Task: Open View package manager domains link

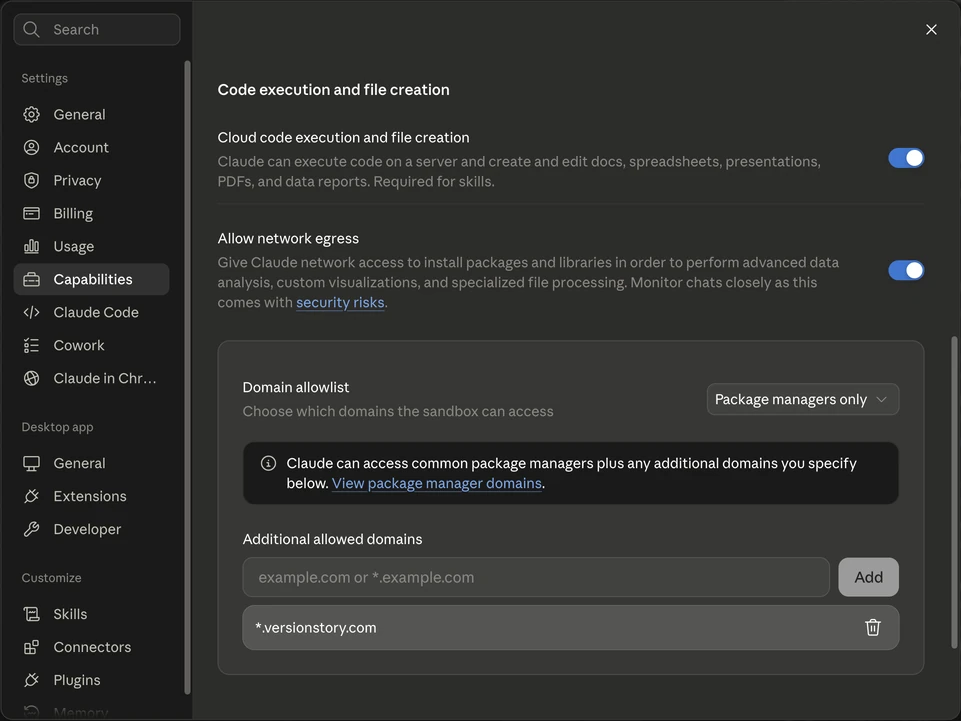Action: point(436,484)
